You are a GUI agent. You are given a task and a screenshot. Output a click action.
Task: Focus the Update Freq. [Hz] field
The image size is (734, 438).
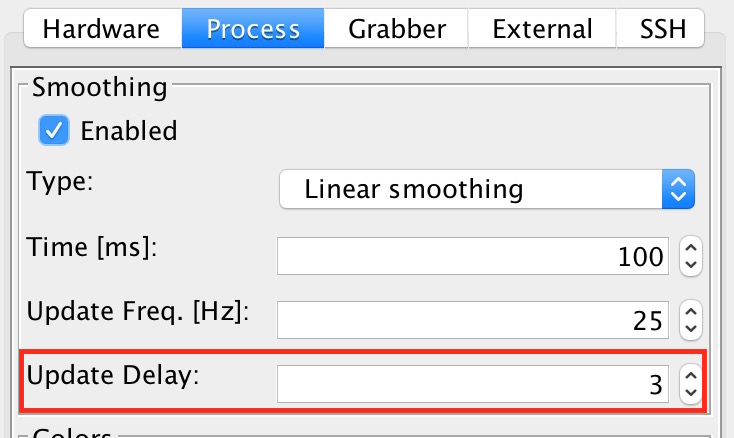pyautogui.click(x=472, y=320)
